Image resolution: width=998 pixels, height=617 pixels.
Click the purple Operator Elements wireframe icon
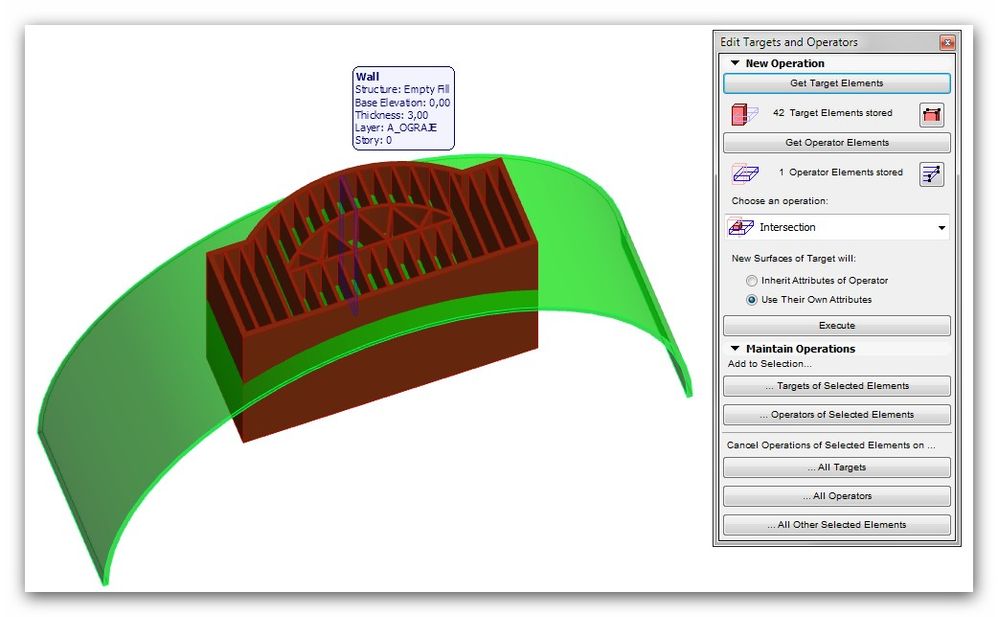pos(744,173)
